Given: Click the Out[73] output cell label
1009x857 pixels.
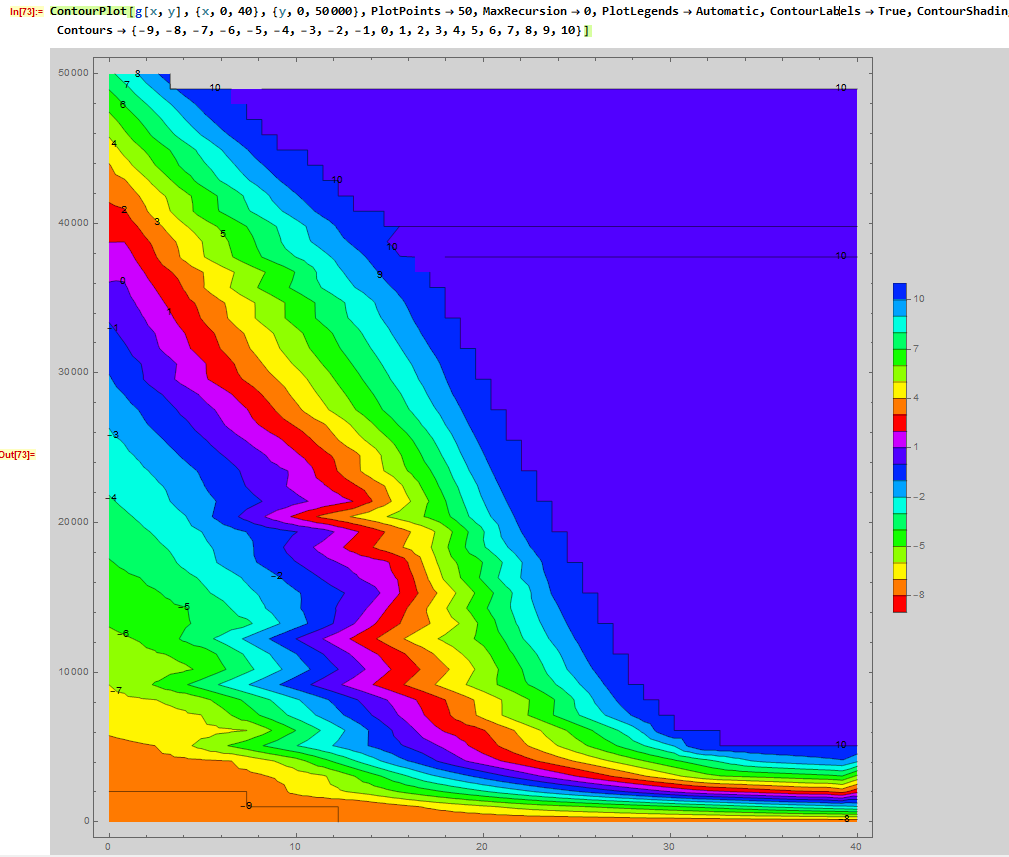Looking at the screenshot, I should (x=17, y=454).
